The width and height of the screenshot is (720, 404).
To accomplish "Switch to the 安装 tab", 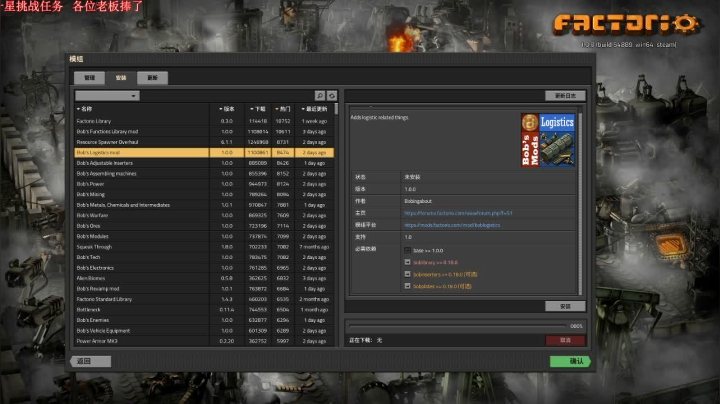I will tap(121, 78).
